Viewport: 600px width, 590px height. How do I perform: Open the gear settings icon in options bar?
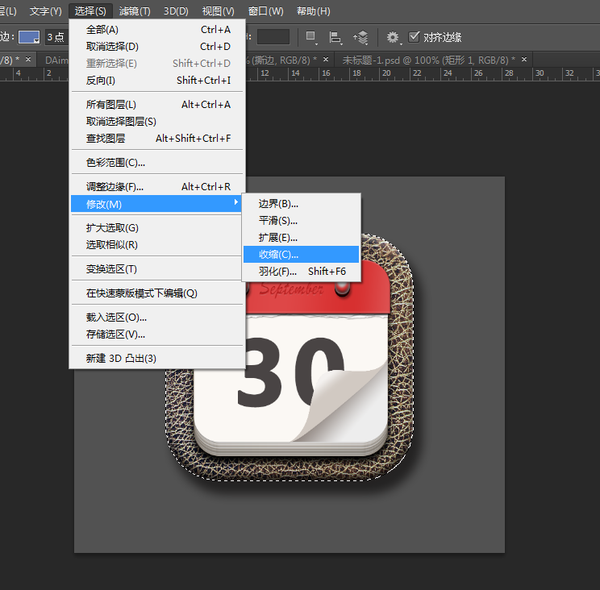393,37
